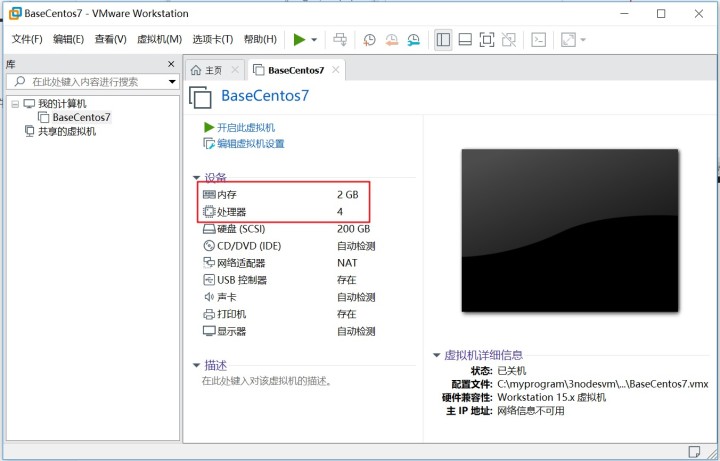This screenshot has width=720, height=461.
Task: Open the snapshot manager icon
Action: coord(413,40)
